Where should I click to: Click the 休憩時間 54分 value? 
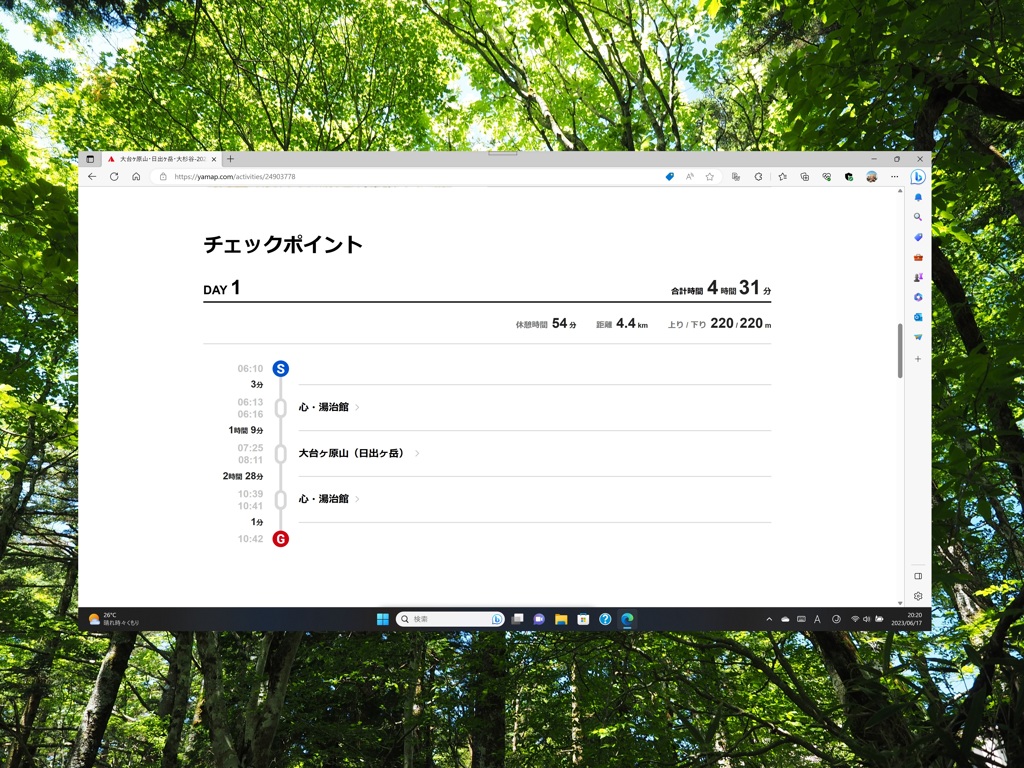pos(546,323)
